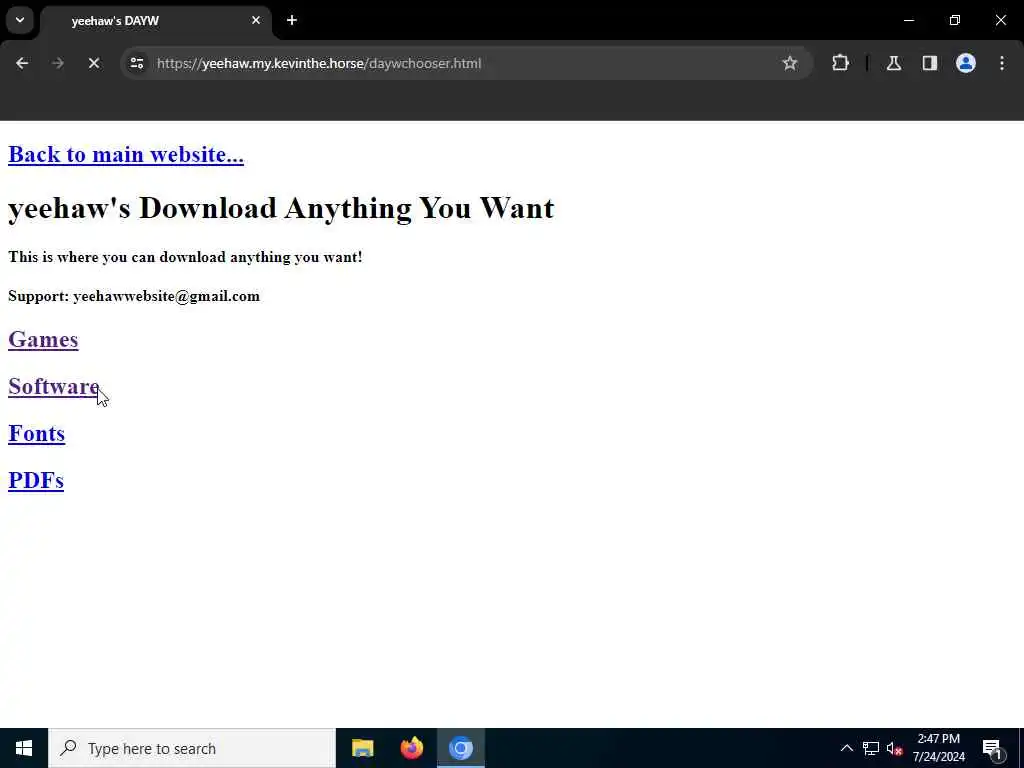Image resolution: width=1024 pixels, height=768 pixels.
Task: Open the Software link
Action: [54, 387]
